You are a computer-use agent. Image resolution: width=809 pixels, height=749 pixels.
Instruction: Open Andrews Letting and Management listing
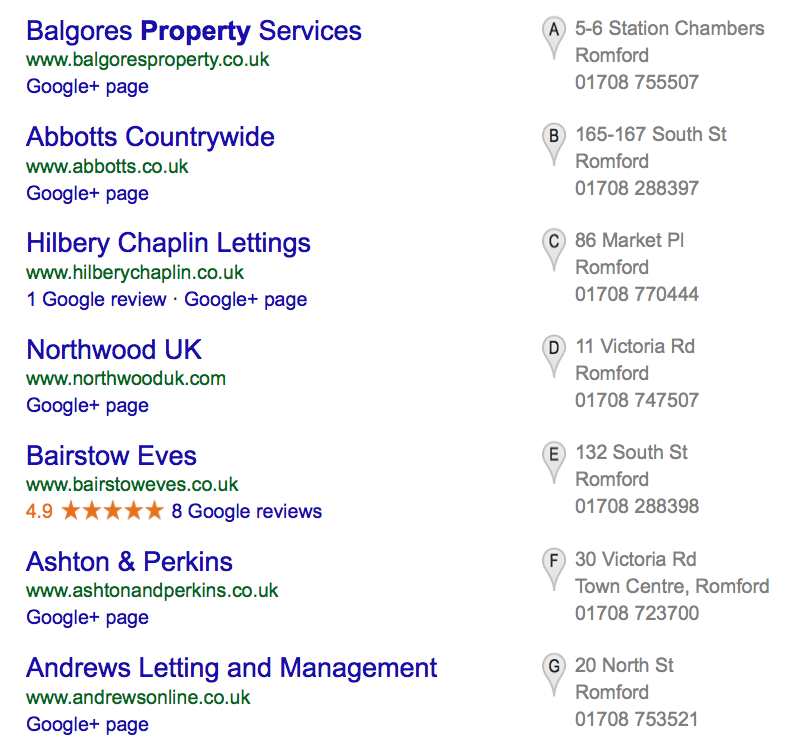pos(231,668)
